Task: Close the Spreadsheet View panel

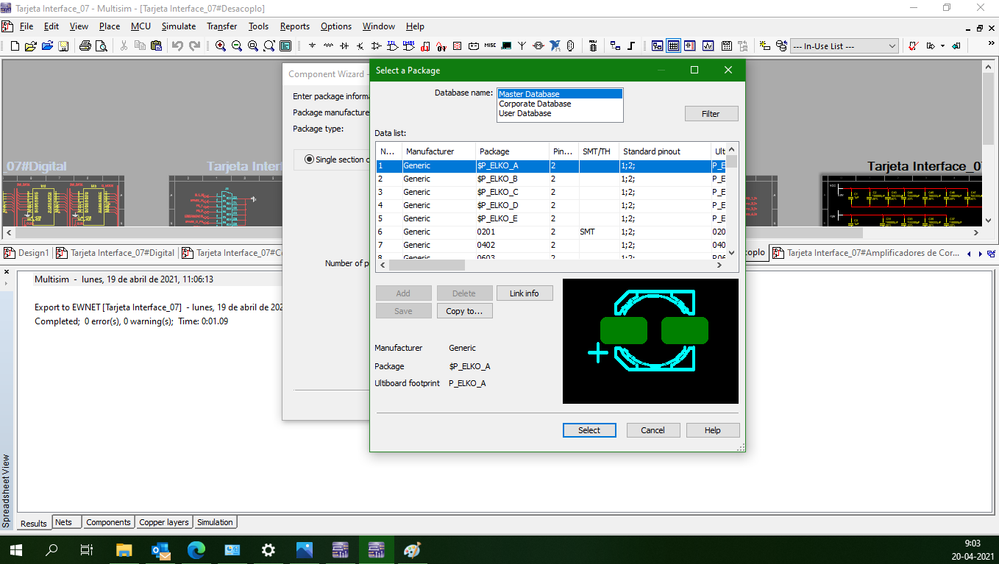Action: click(x=6, y=272)
